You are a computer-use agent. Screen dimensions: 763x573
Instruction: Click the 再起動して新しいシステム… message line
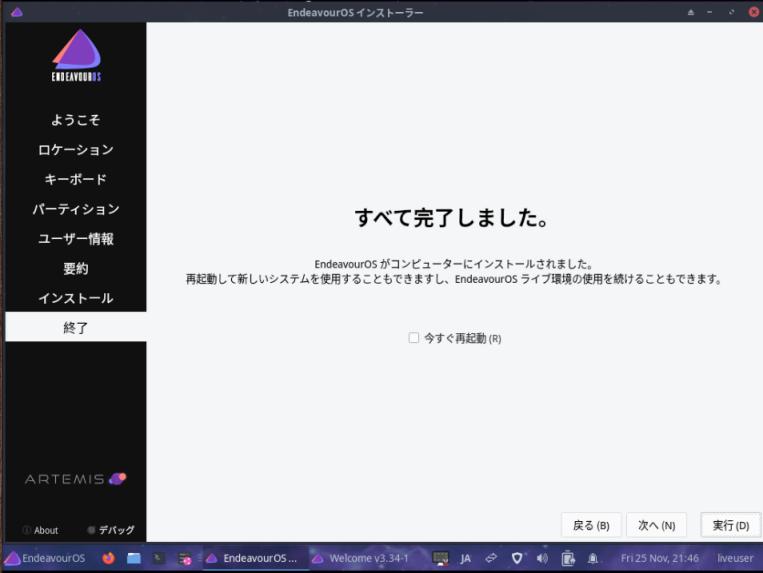tap(453, 279)
